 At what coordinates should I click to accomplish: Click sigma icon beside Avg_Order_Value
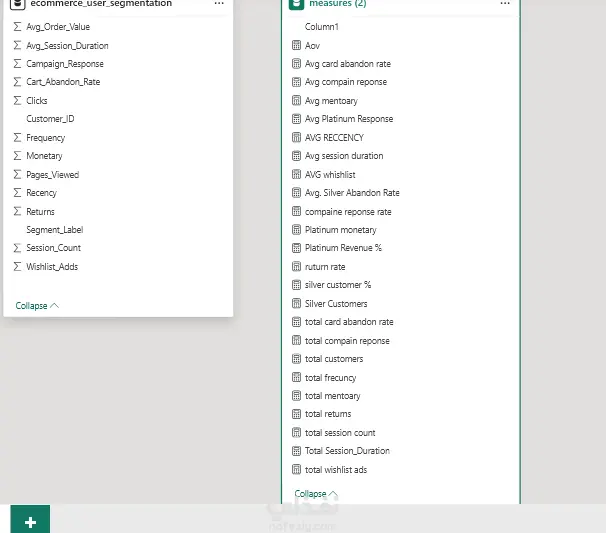[x=17, y=26]
